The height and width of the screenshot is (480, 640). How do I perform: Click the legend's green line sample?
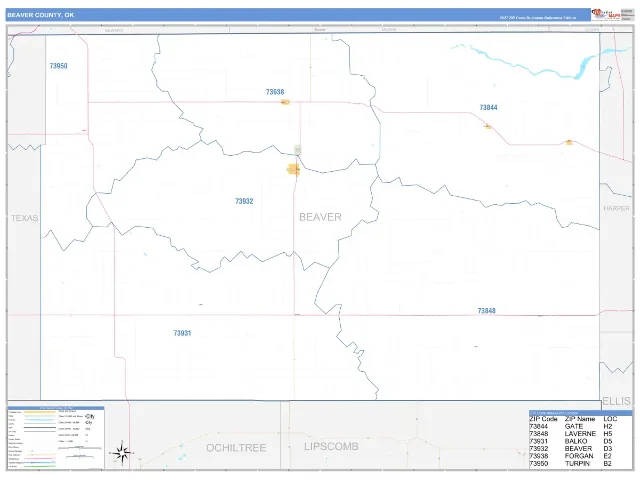coord(40,466)
